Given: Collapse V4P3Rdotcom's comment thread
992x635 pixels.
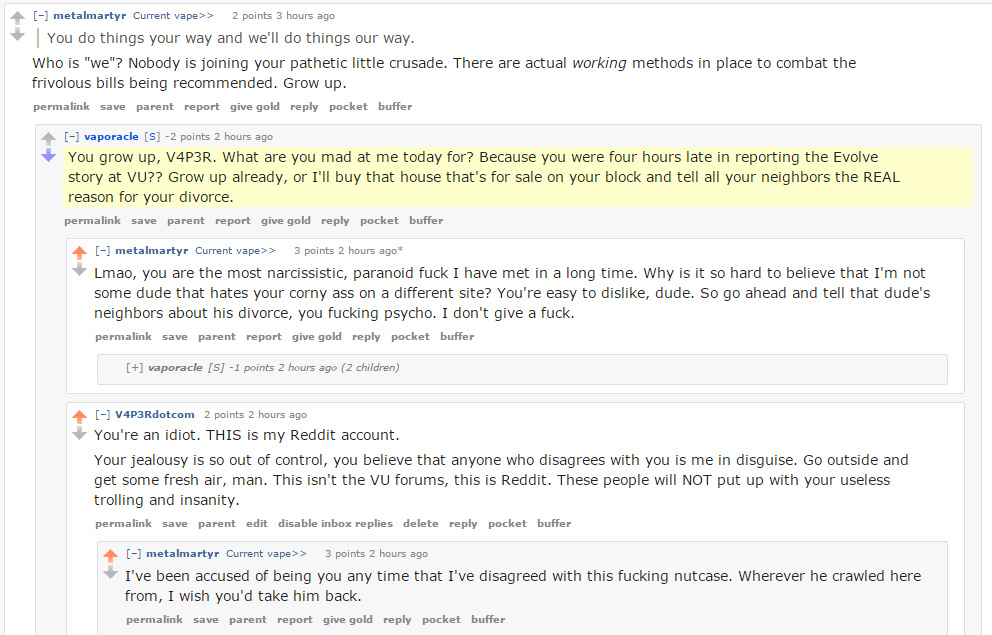Looking at the screenshot, I should pos(102,415).
